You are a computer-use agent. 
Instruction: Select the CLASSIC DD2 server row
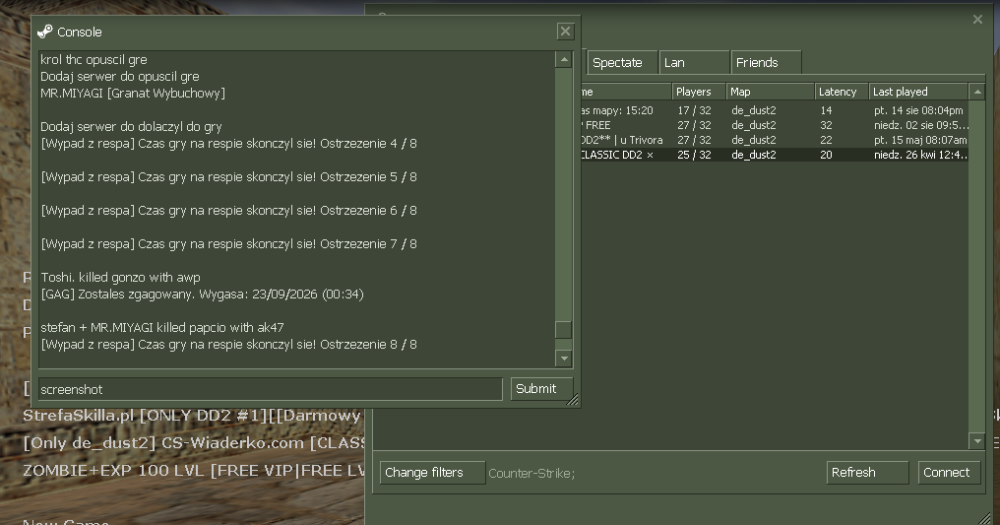click(x=774, y=154)
